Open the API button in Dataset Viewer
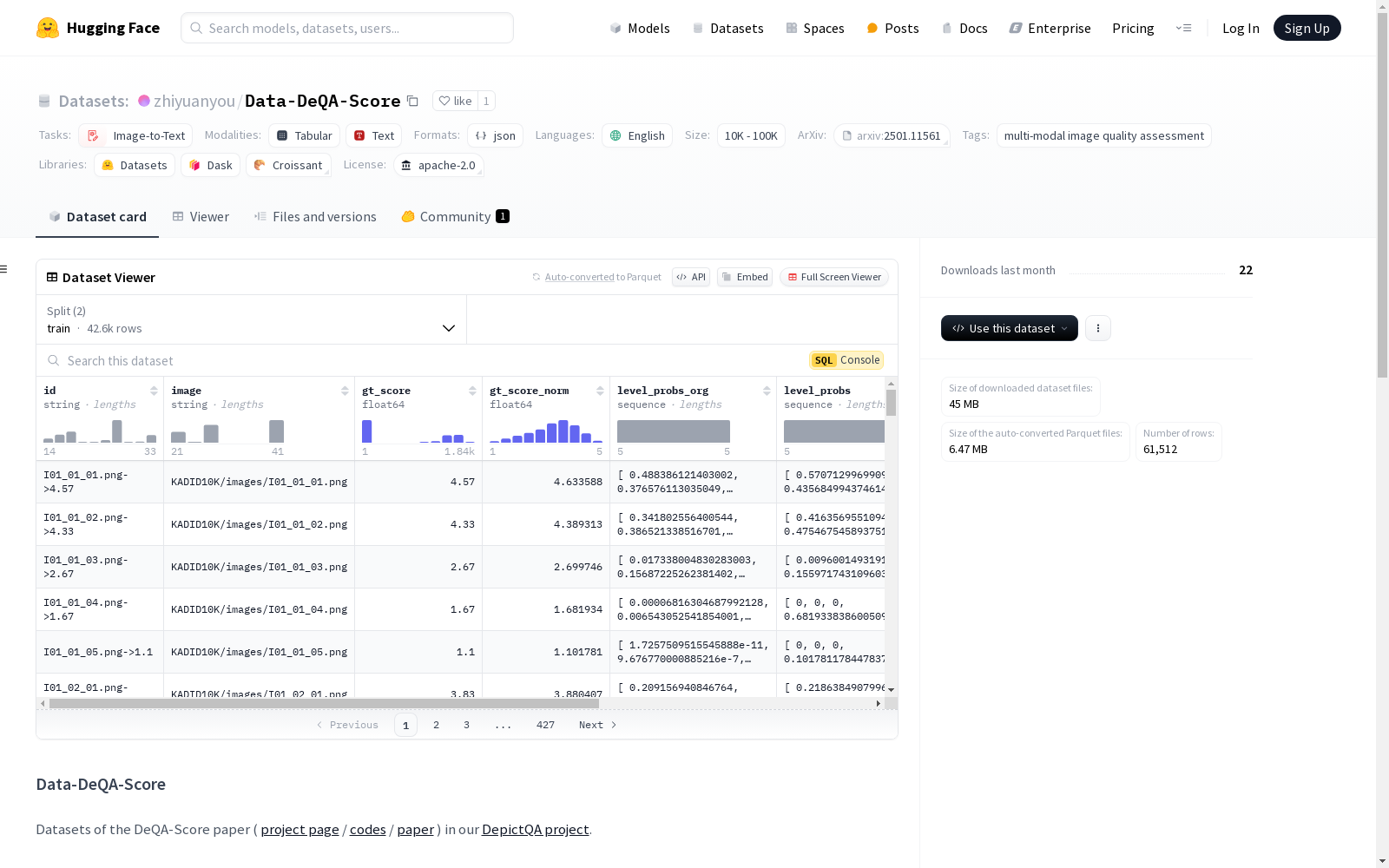 (x=691, y=277)
